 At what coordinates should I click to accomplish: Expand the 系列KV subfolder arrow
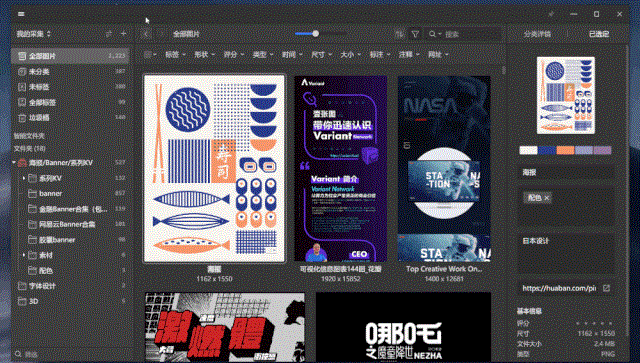pyautogui.click(x=24, y=178)
